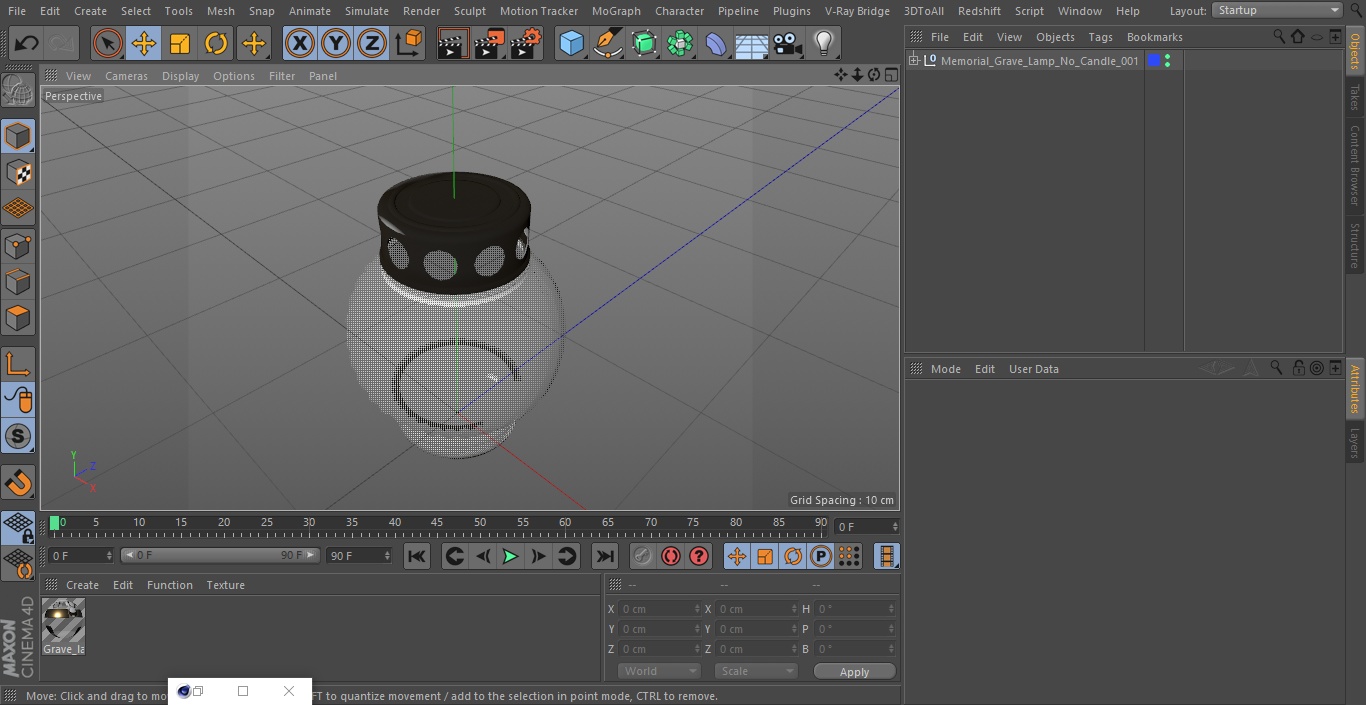Go to end of animation
Screen dimensions: 1366x705
click(604, 556)
